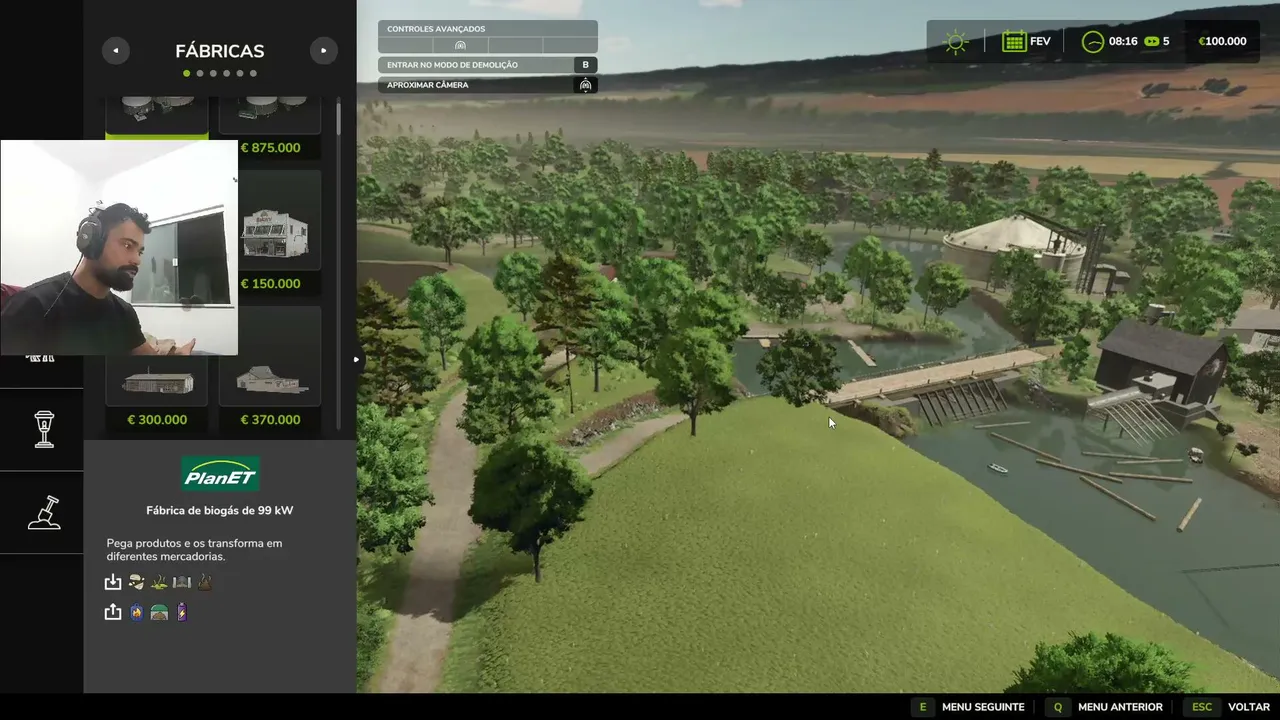The image size is (1280, 720).
Task: Click the € 150.000 price label
Action: [270, 284]
